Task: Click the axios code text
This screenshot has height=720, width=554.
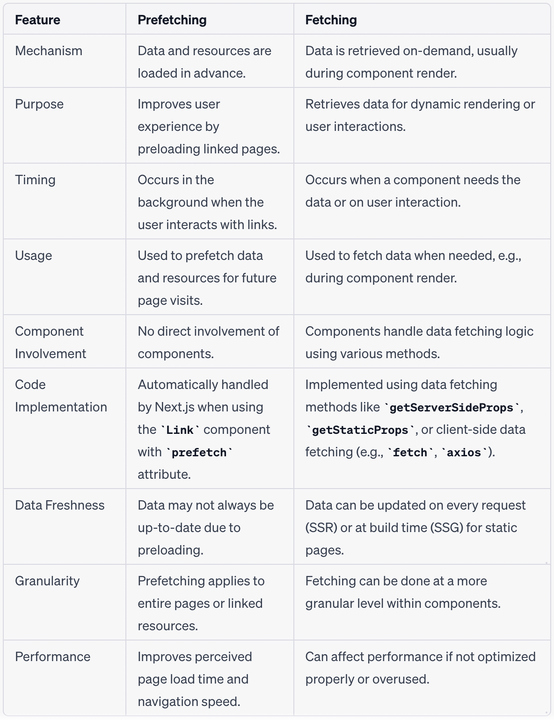Action: [464, 452]
